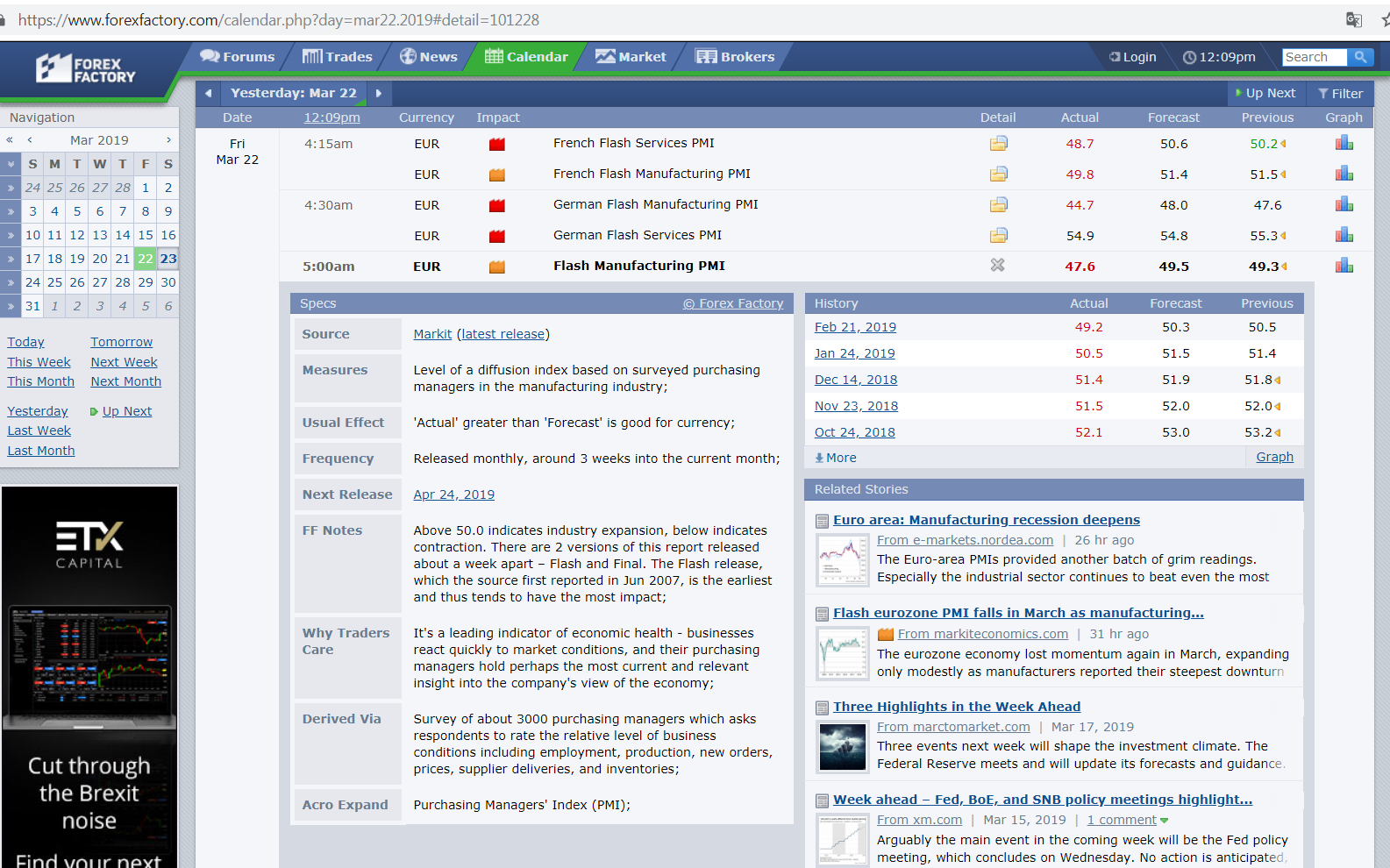Image resolution: width=1390 pixels, height=868 pixels.
Task: Select March 23 in mini calendar
Action: [168, 259]
